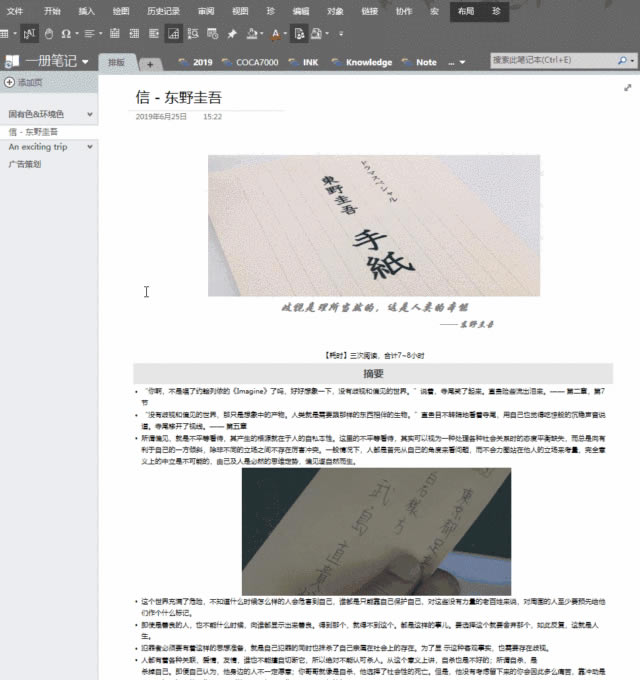The width and height of the screenshot is (640, 680).
Task: Click the stamp highlighter icon
Action: coord(252,33)
